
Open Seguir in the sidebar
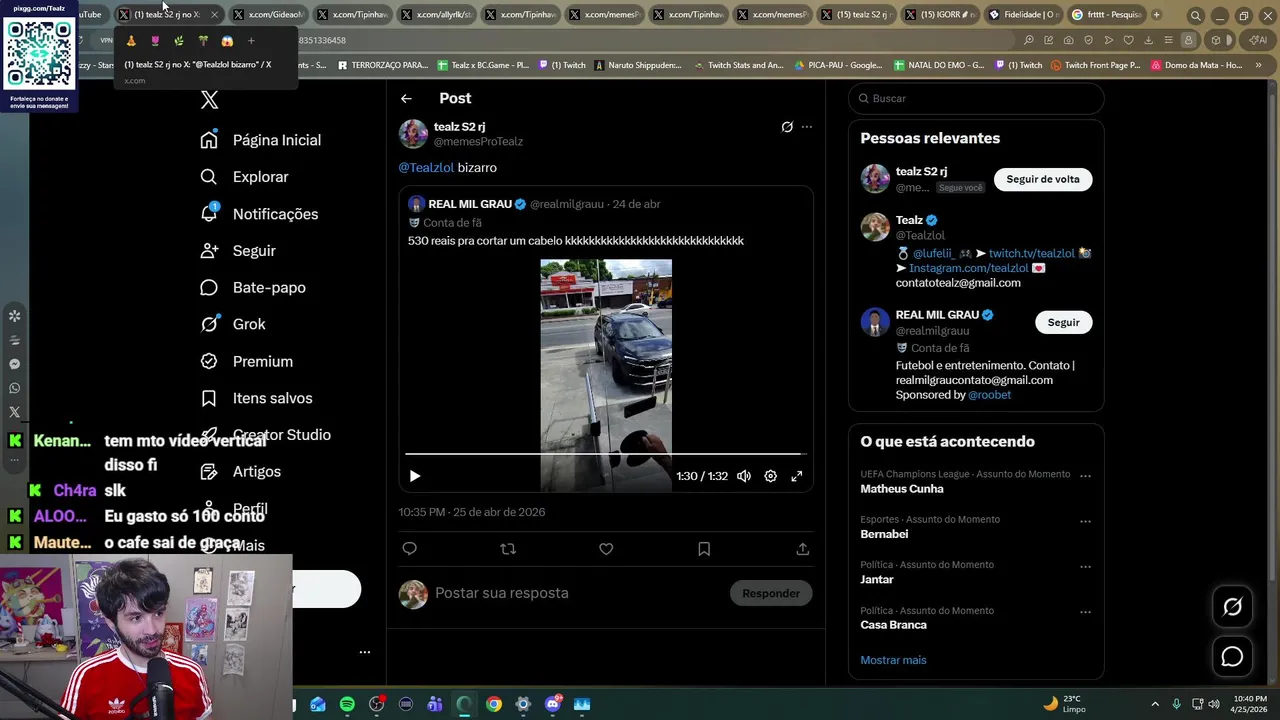[x=238, y=251]
